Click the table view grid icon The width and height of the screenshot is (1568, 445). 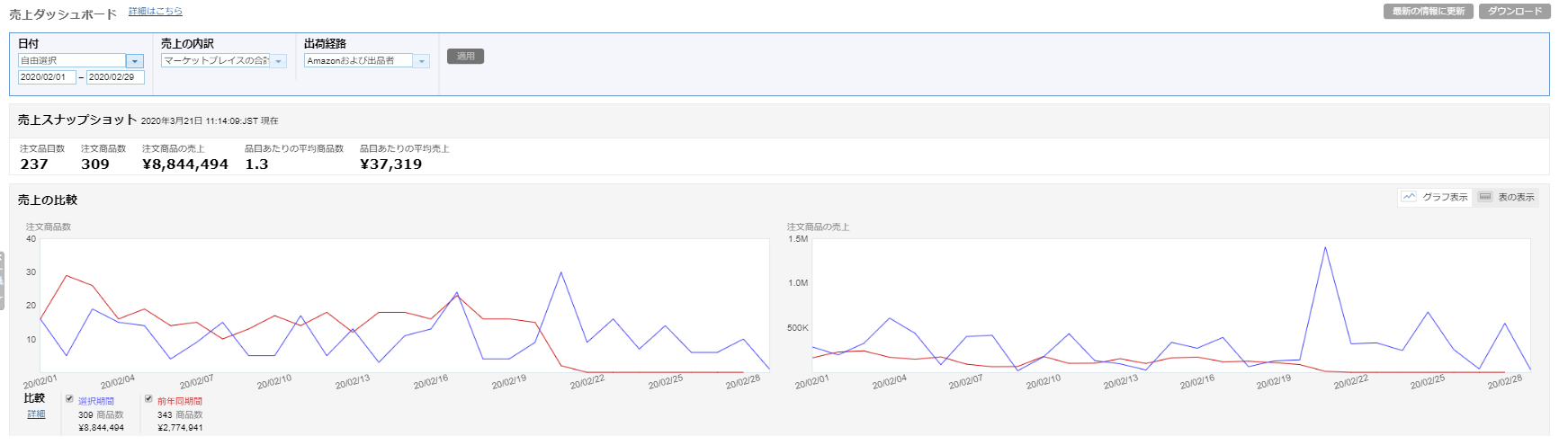(x=1484, y=197)
